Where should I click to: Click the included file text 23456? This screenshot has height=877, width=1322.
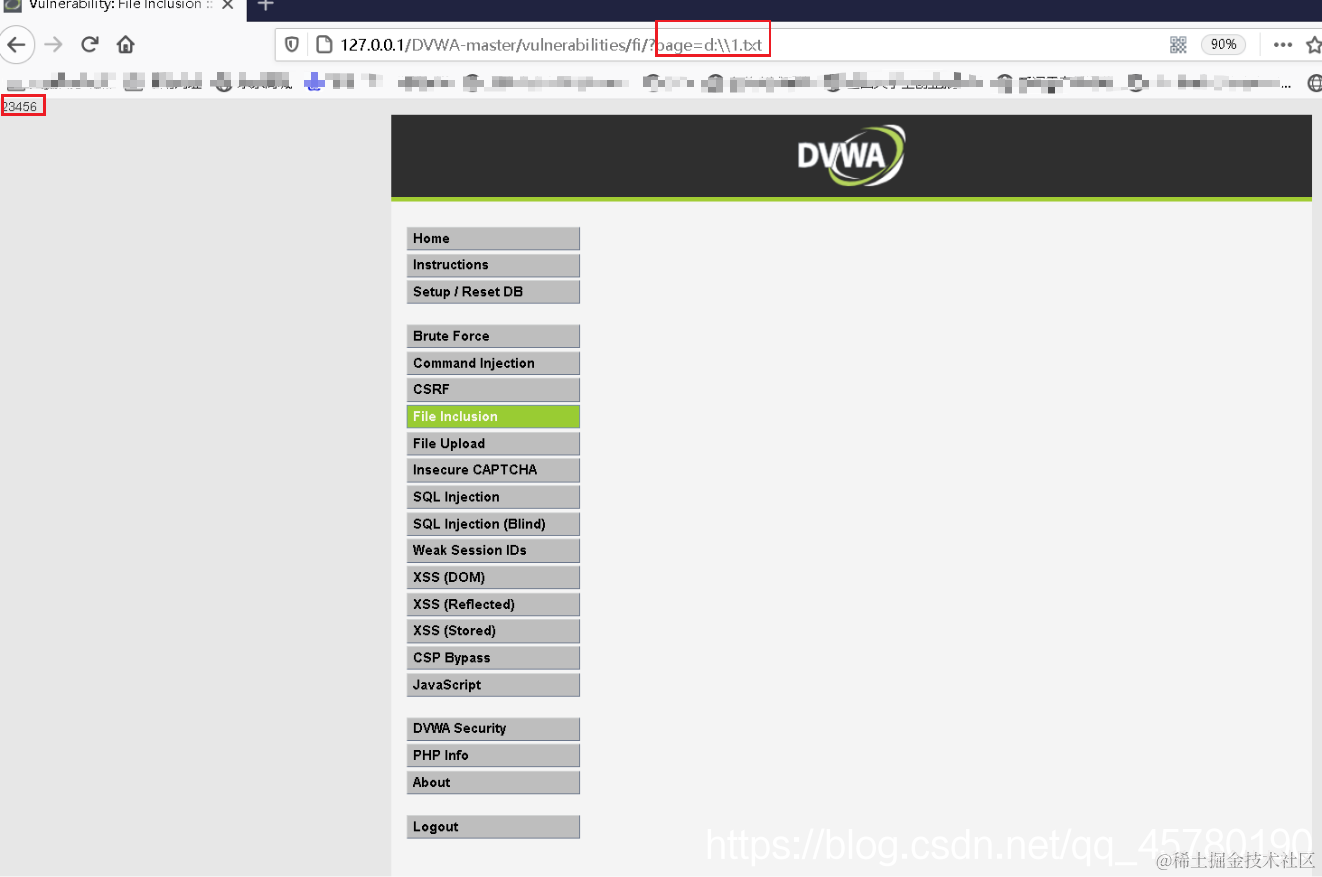[20, 106]
